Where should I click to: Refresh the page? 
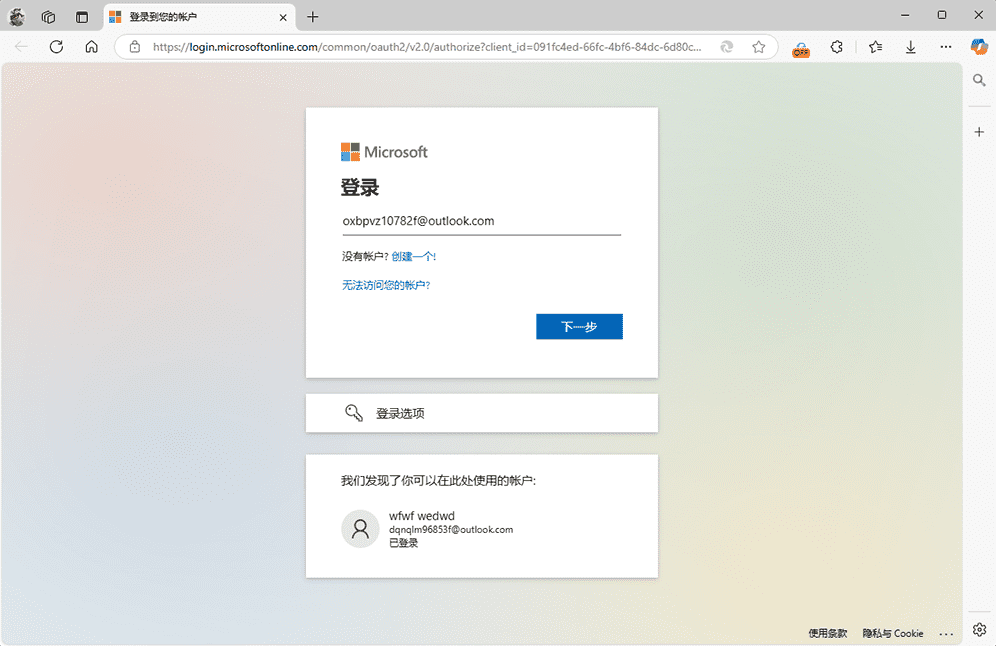click(57, 47)
